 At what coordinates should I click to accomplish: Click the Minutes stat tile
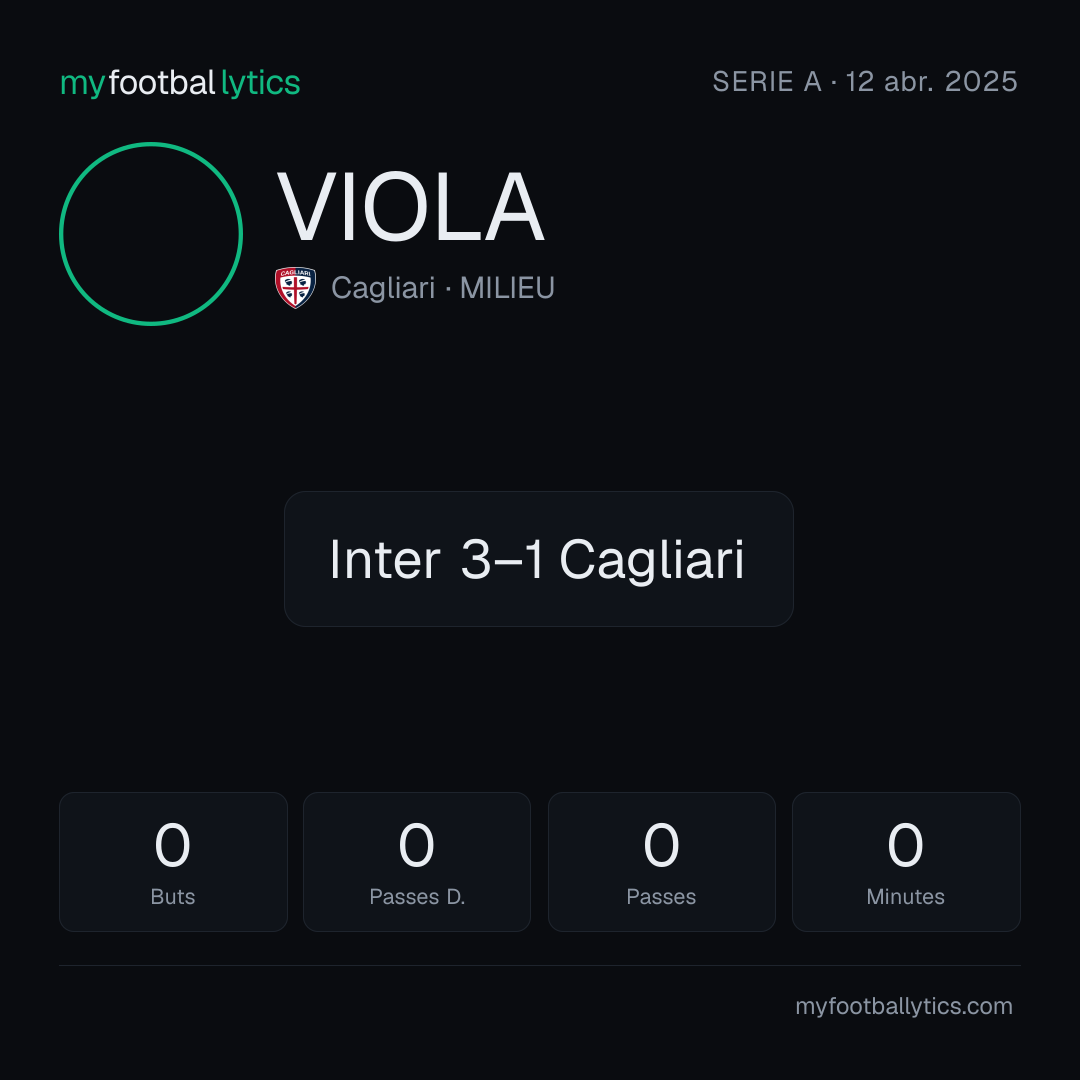906,862
